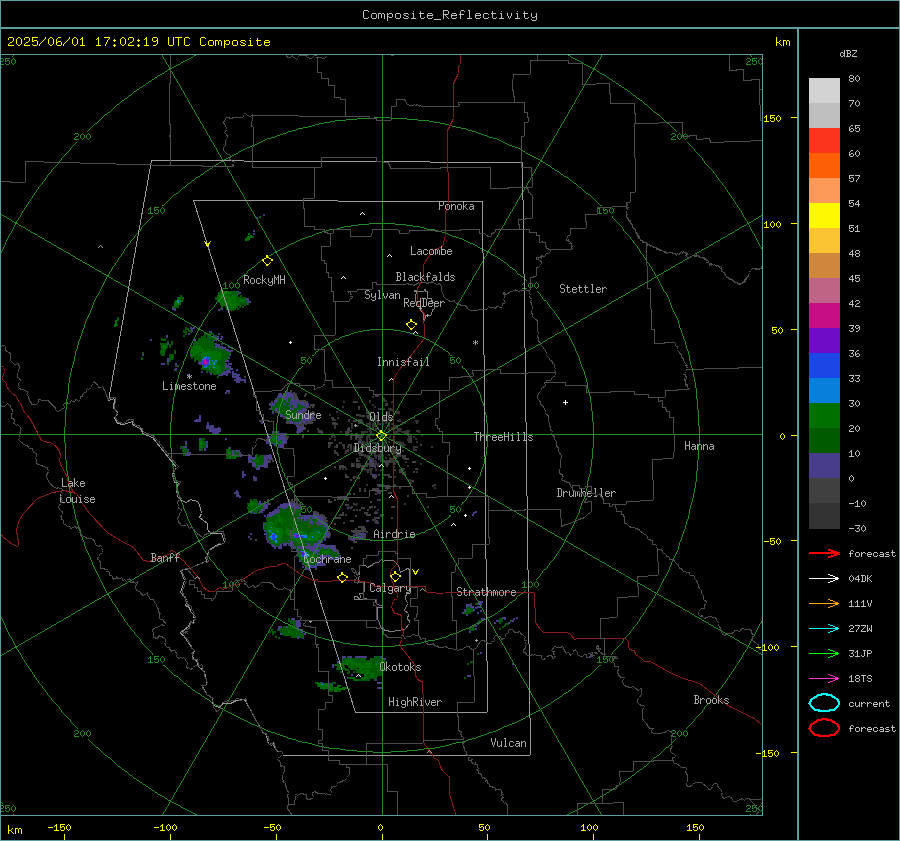Click the Blackfalds city label
This screenshot has width=900, height=841.
[425, 277]
